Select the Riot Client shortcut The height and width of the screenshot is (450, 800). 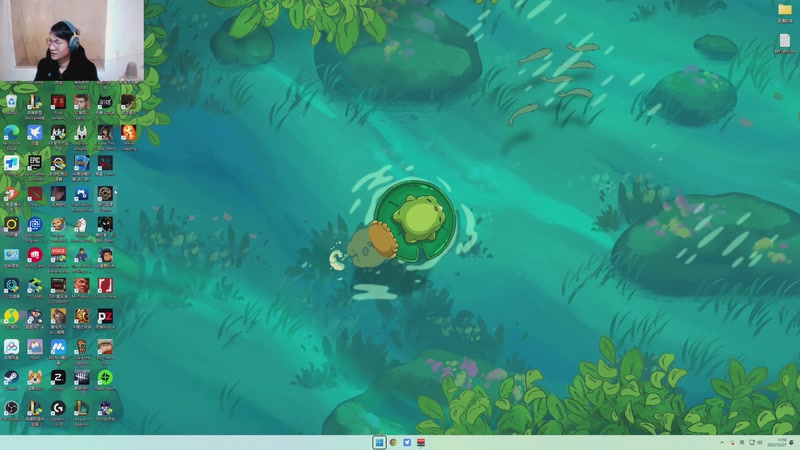point(35,255)
